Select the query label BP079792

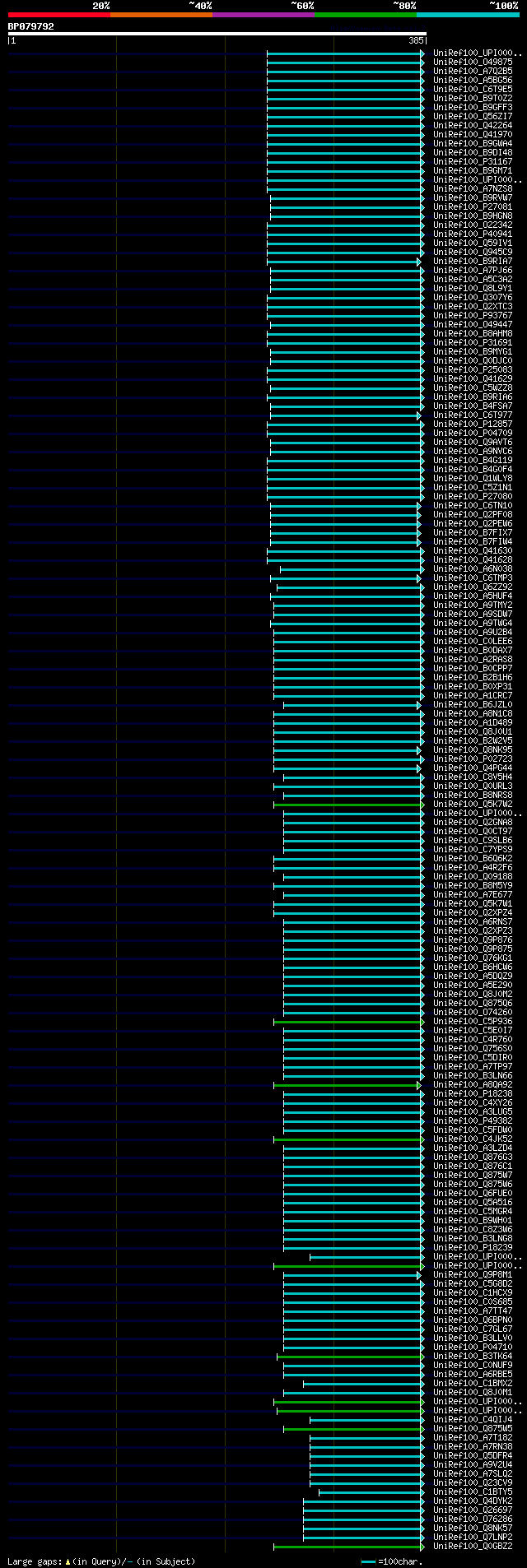[x=31, y=26]
